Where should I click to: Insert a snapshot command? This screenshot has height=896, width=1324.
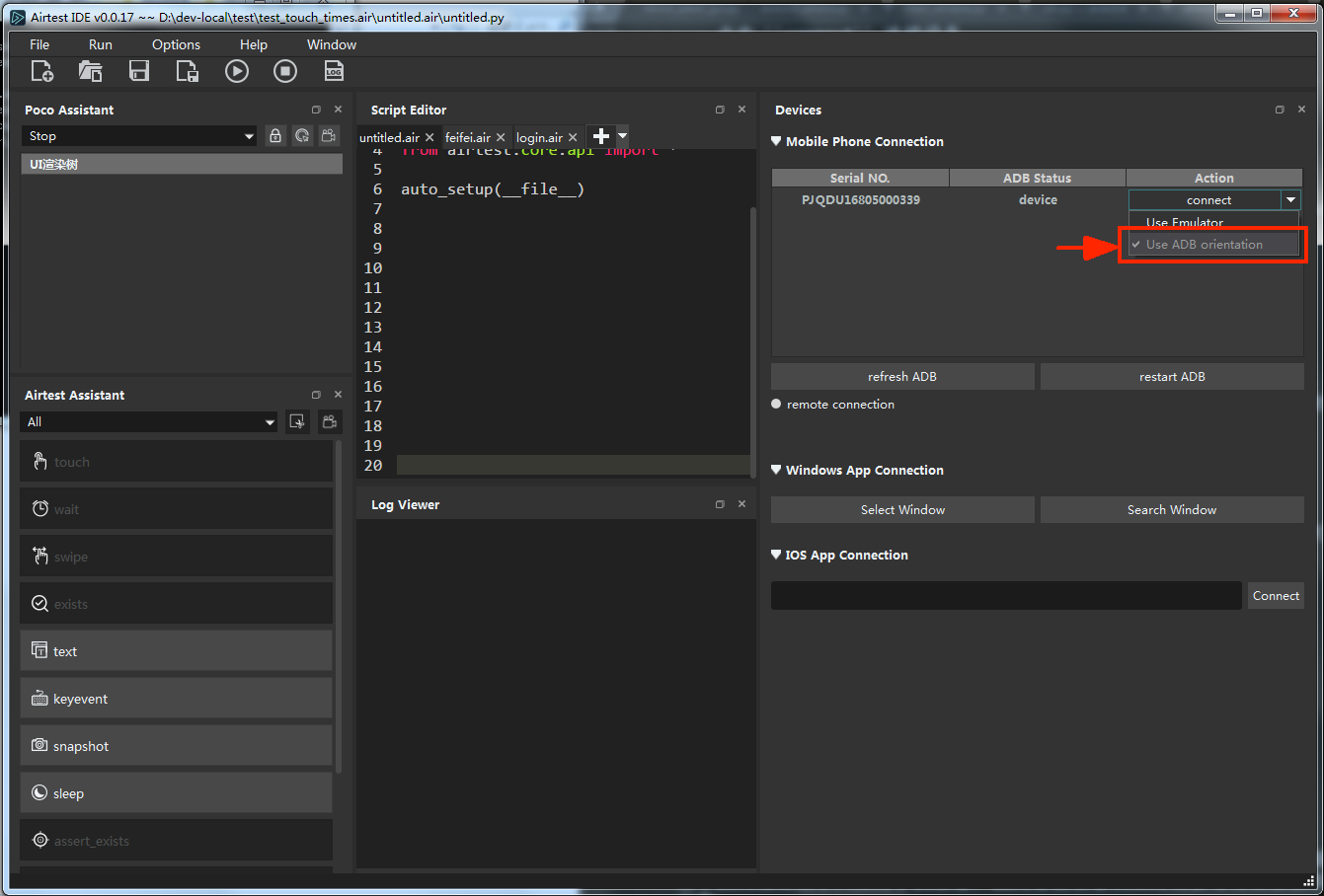(176, 746)
